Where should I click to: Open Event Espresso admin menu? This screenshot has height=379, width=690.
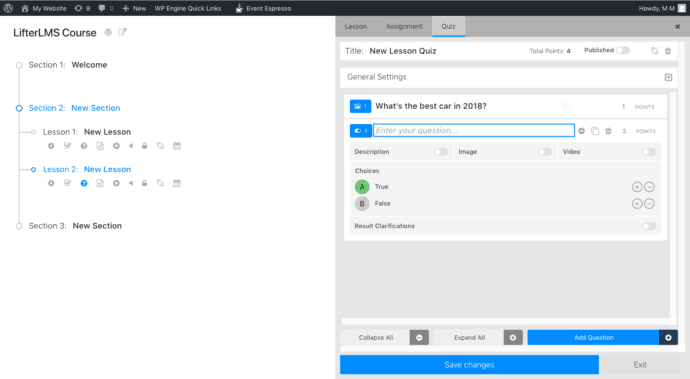click(263, 8)
